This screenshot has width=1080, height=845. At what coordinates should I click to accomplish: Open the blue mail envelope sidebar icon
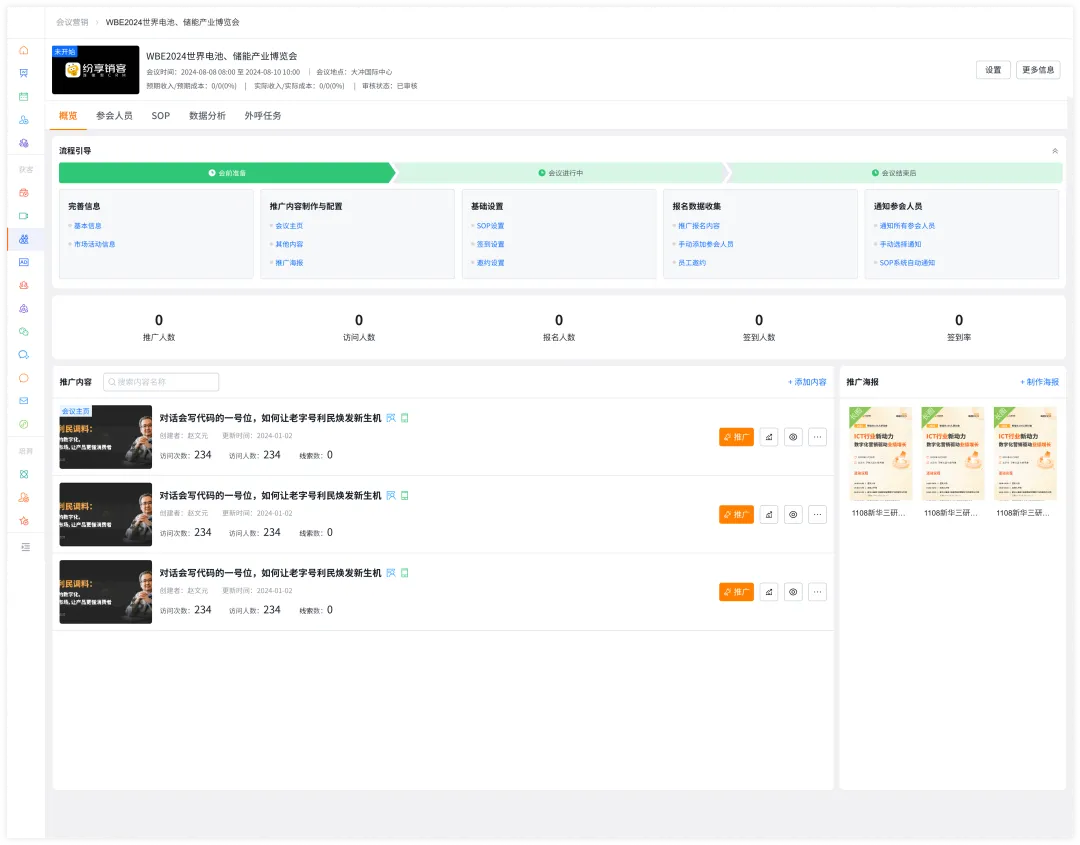[x=23, y=400]
